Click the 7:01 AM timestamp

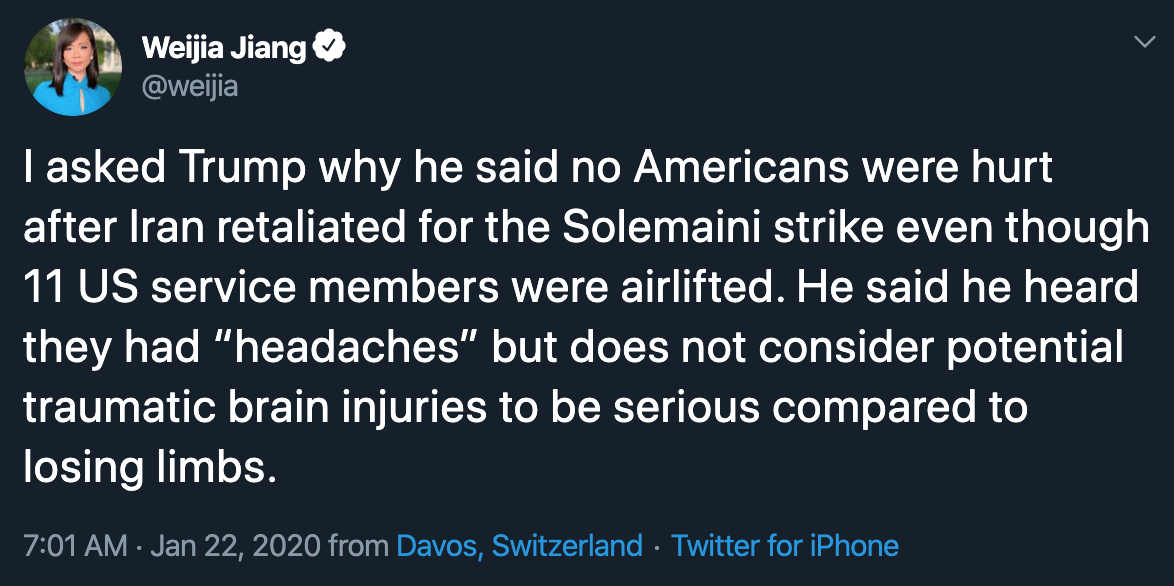tap(75, 546)
